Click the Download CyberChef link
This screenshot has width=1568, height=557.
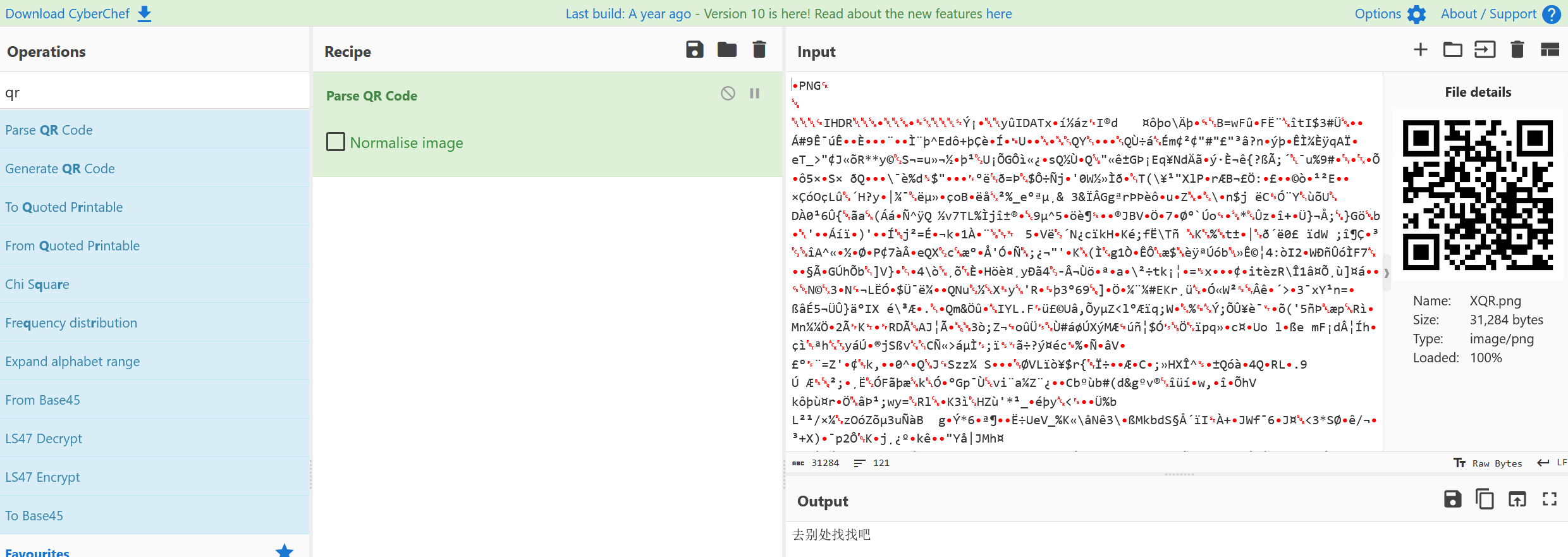(x=67, y=14)
